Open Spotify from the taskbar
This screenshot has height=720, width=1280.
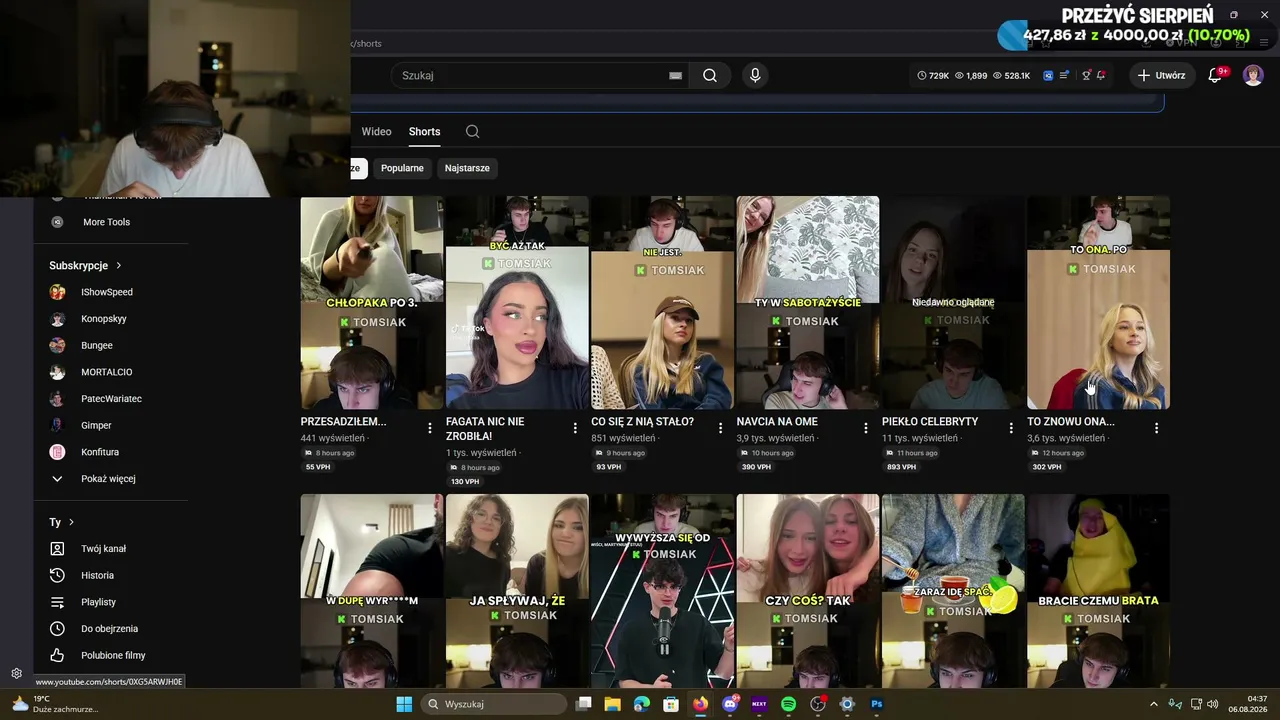tap(788, 704)
